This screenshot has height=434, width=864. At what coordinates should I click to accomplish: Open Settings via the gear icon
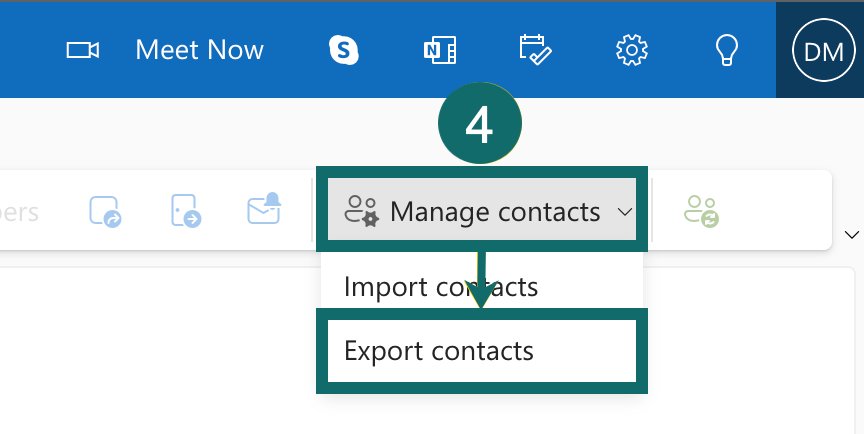coord(632,50)
